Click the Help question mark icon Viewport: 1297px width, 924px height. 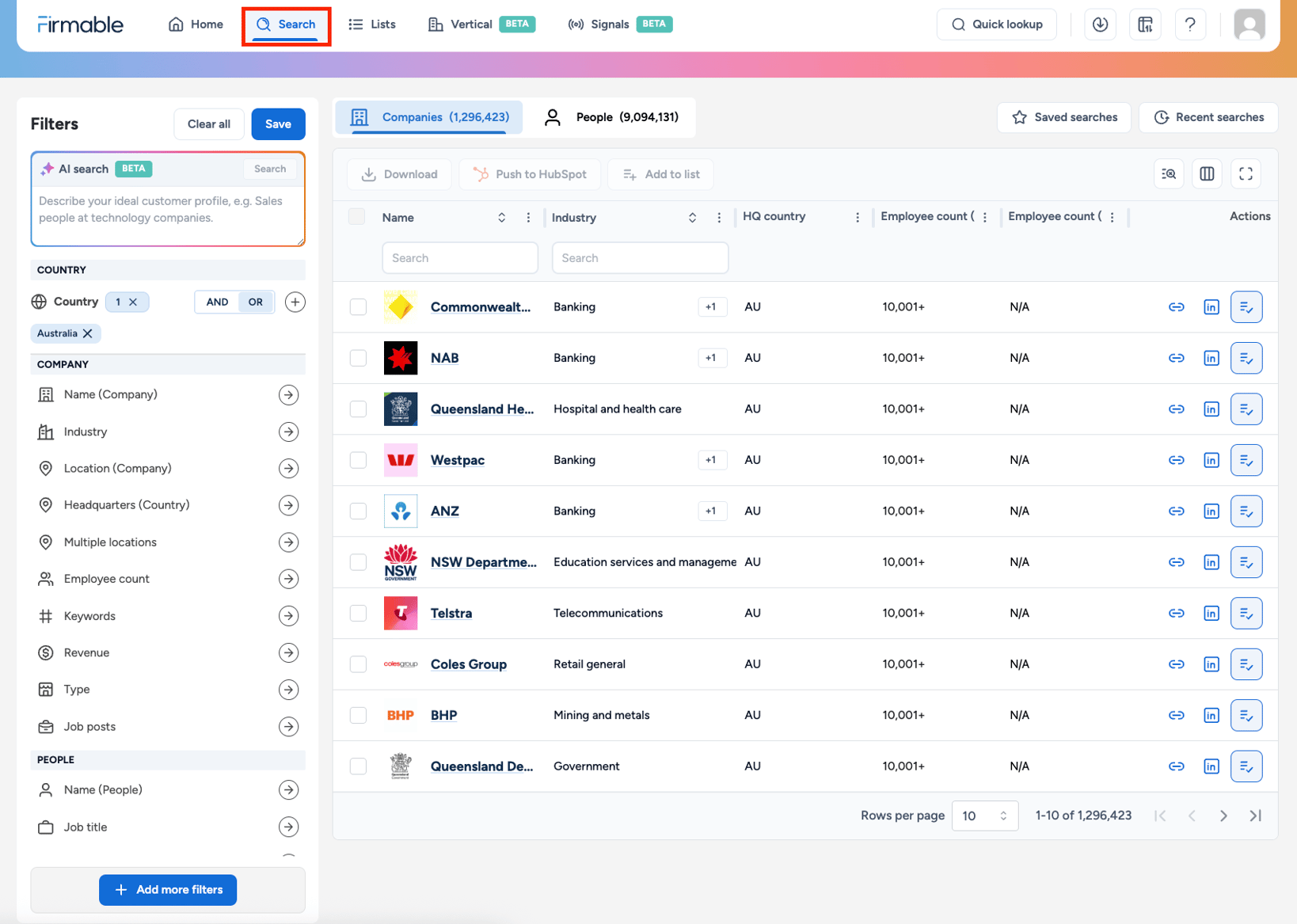[x=1190, y=24]
